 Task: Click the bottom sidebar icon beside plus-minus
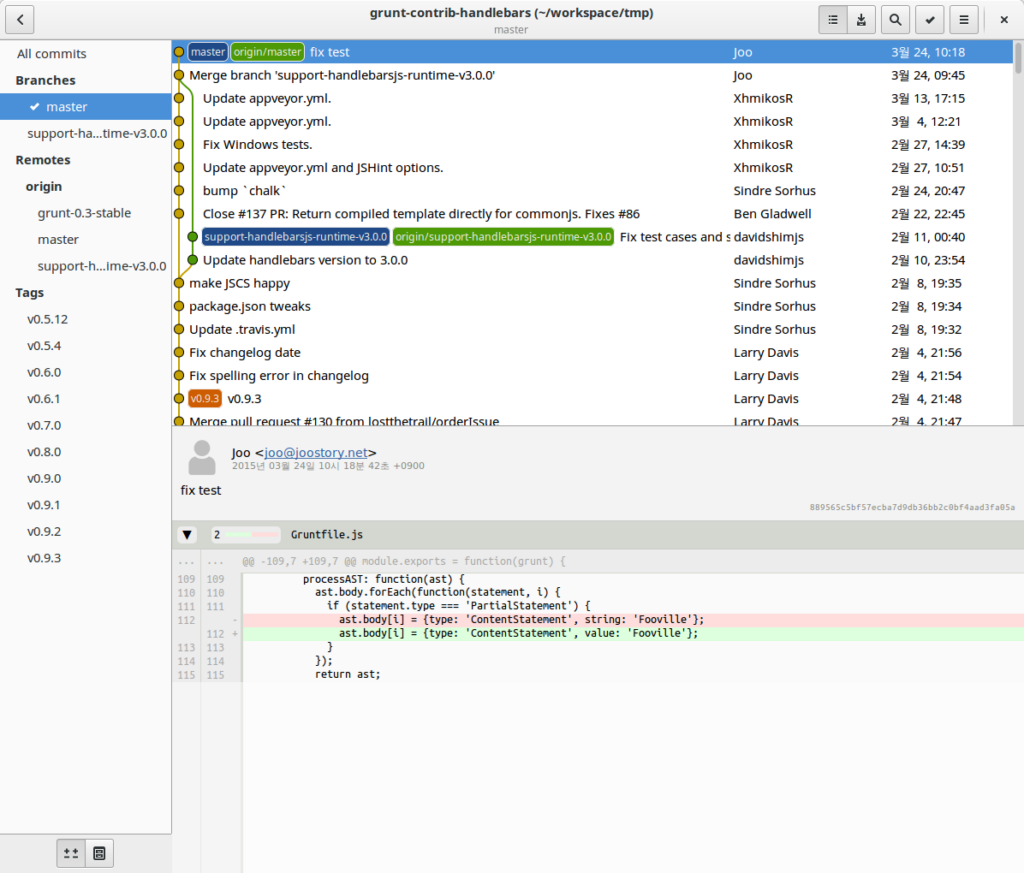pyautogui.click(x=99, y=853)
